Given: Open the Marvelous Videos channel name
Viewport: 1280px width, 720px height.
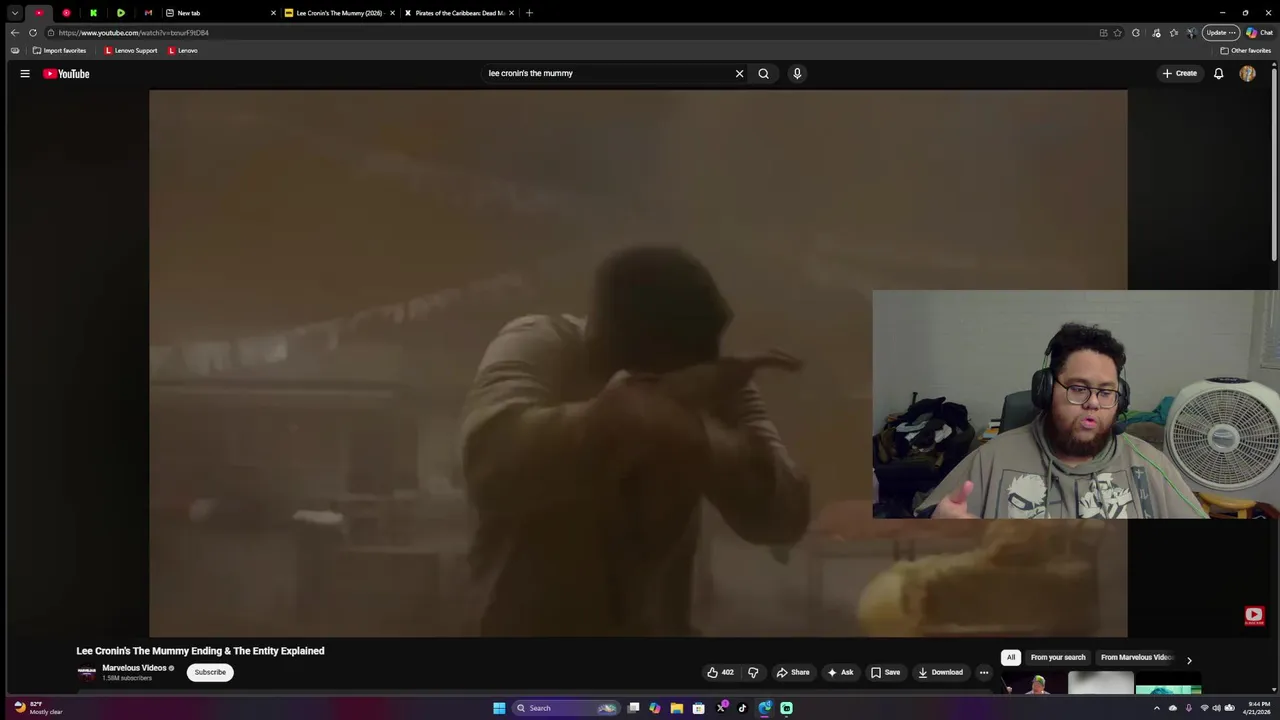Looking at the screenshot, I should [x=134, y=668].
